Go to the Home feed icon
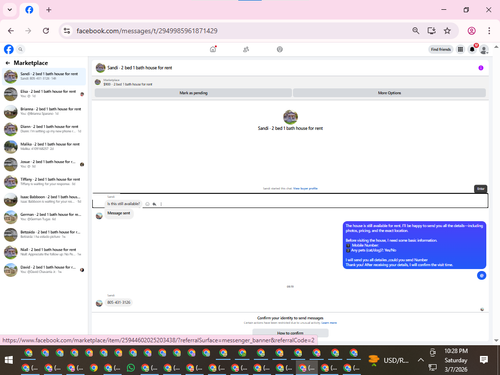 [213, 49]
